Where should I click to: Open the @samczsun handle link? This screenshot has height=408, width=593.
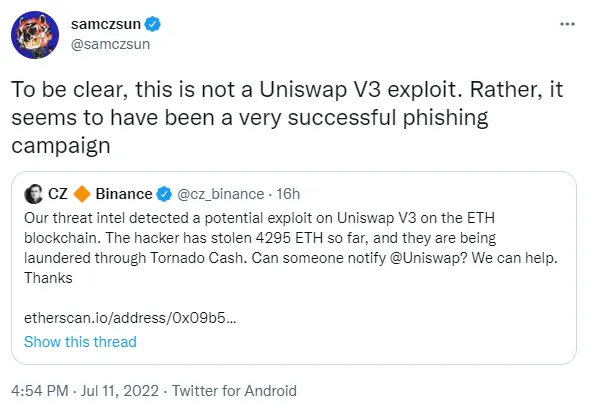(110, 44)
